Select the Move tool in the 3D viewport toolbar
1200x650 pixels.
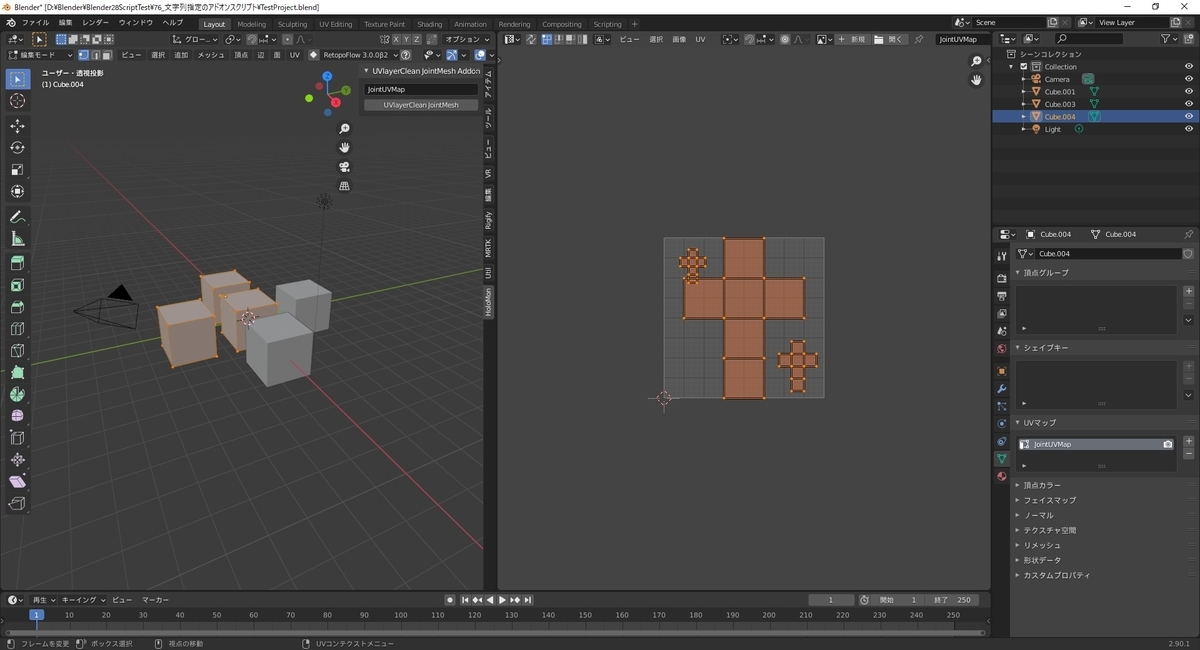pos(17,126)
